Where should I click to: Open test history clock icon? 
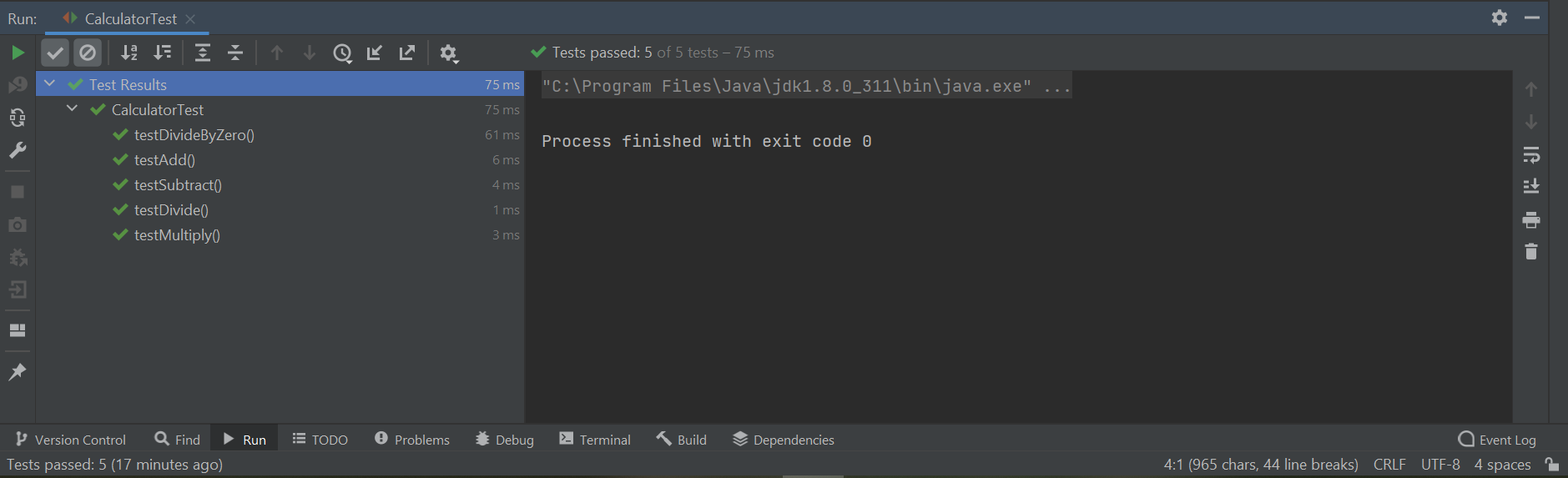tap(342, 53)
